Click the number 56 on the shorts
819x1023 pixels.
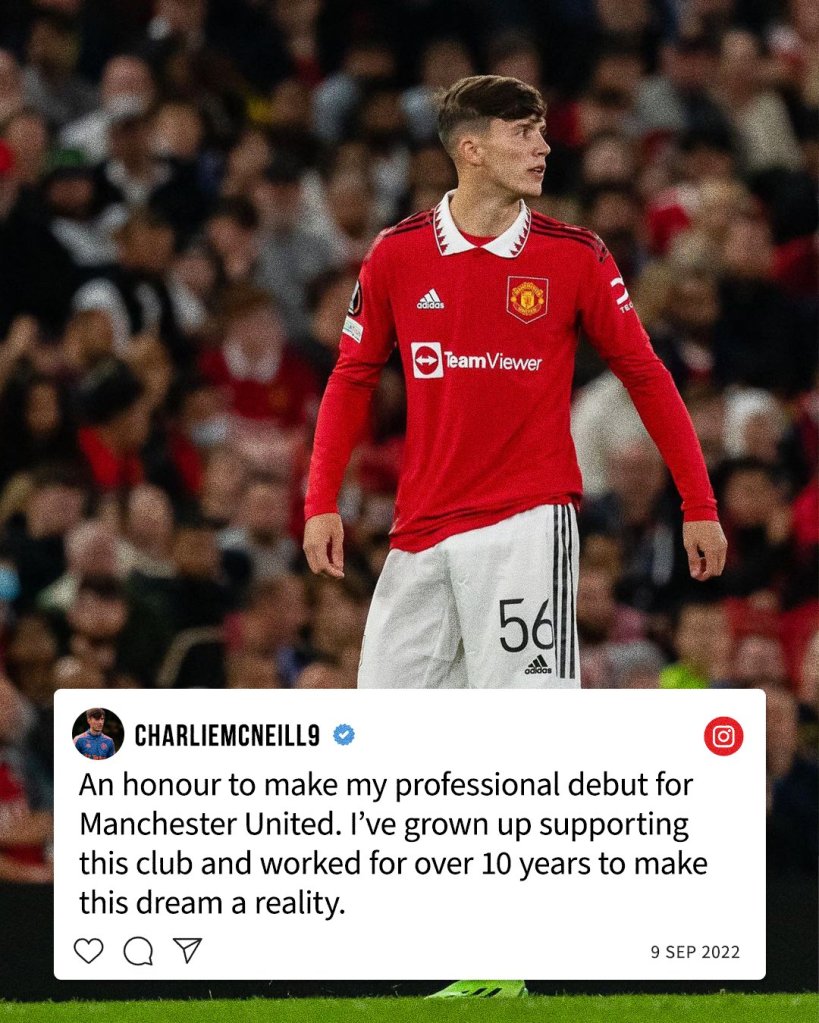526,626
